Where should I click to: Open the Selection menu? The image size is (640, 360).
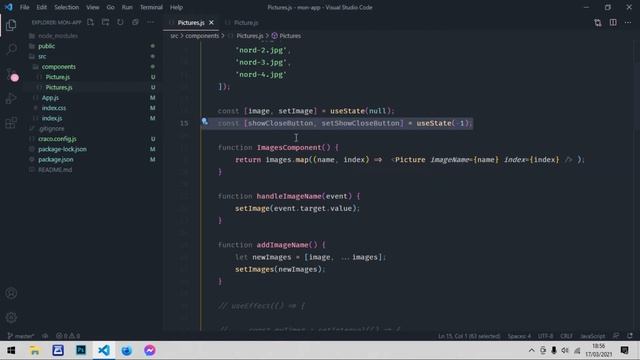coord(67,7)
